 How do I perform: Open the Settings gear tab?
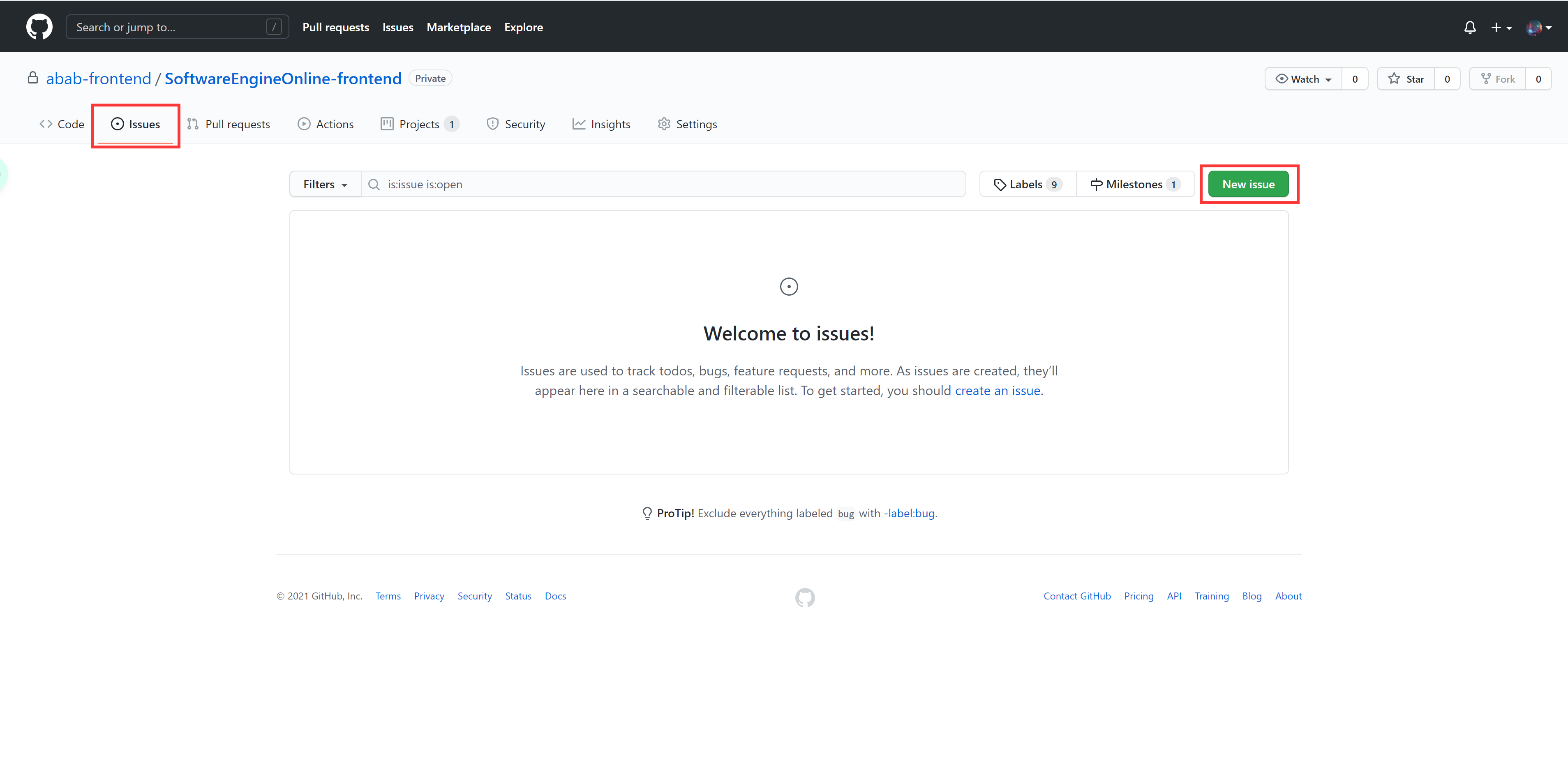(x=687, y=124)
